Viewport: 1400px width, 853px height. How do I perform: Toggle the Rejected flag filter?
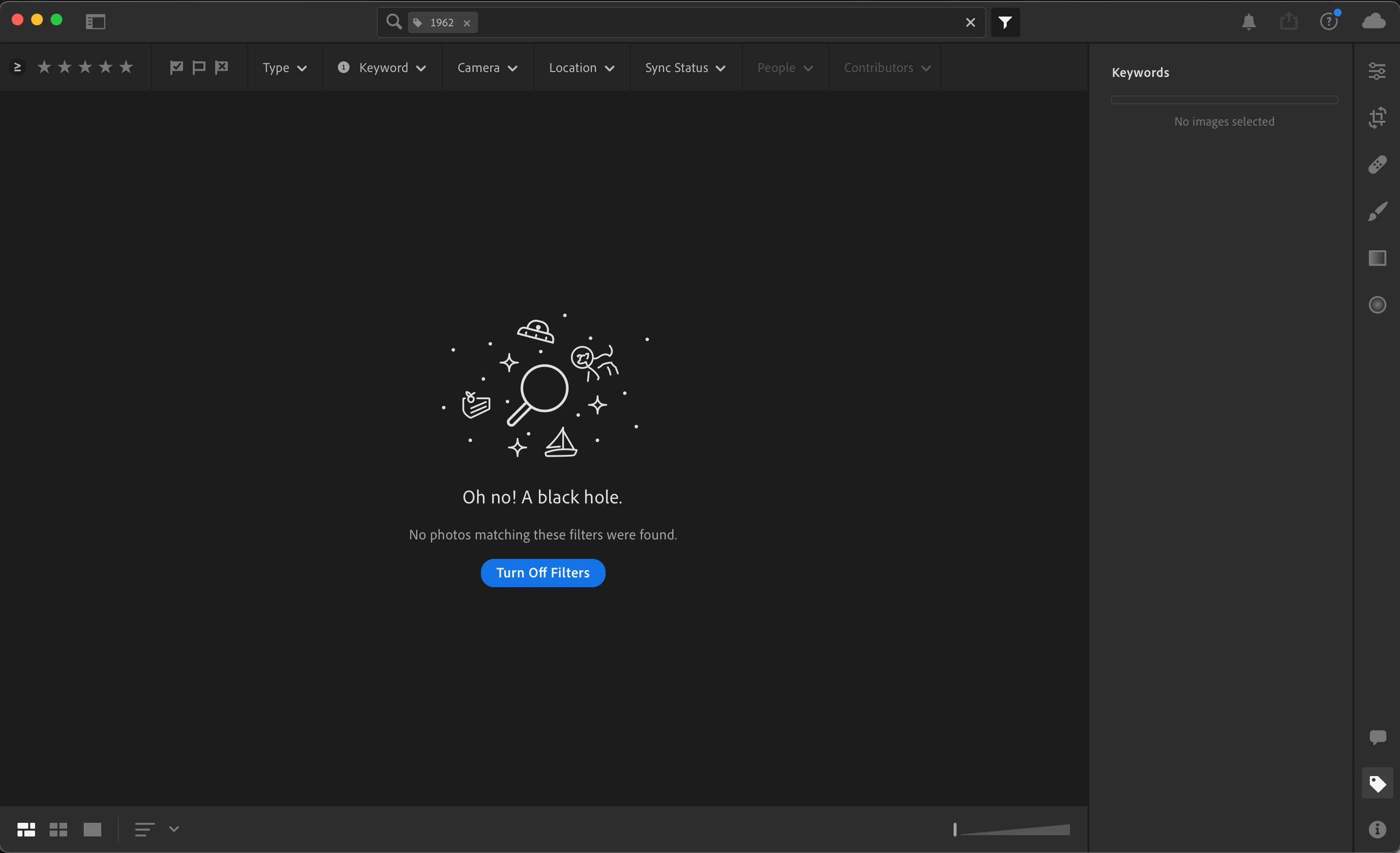coord(221,67)
